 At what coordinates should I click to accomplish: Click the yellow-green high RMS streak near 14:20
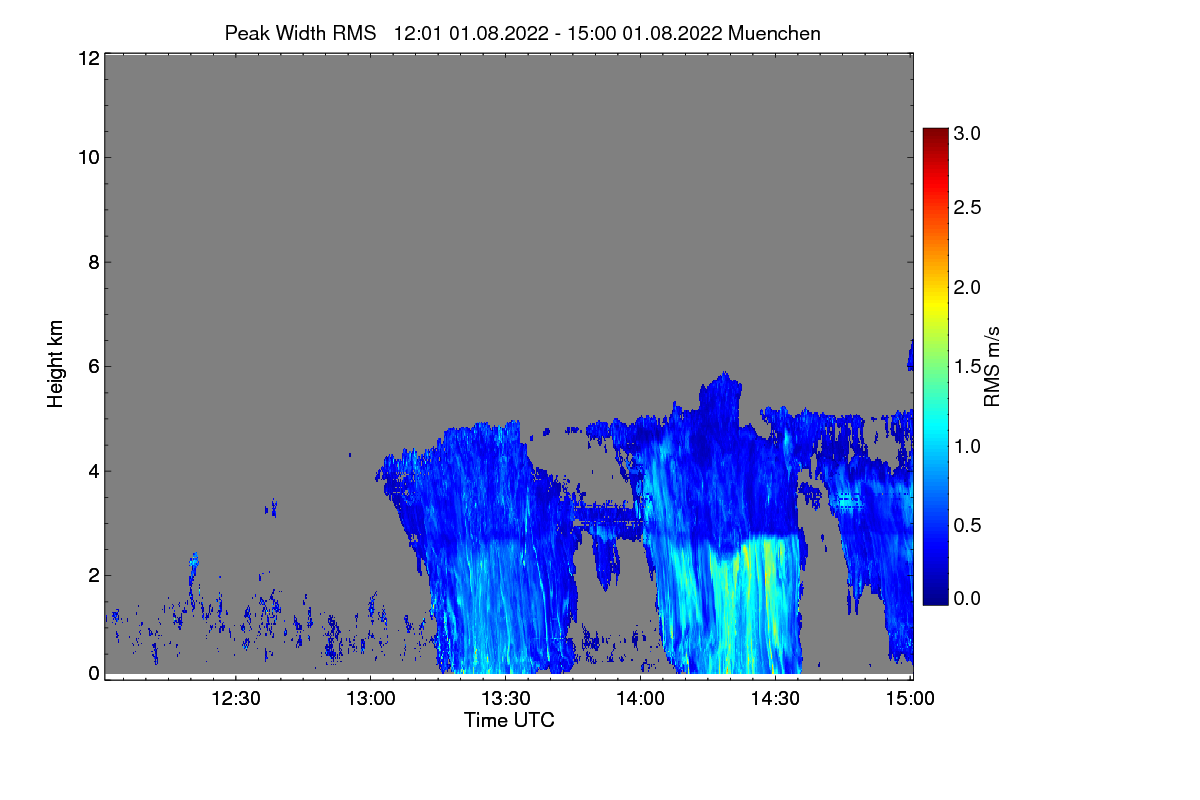pyautogui.click(x=745, y=600)
